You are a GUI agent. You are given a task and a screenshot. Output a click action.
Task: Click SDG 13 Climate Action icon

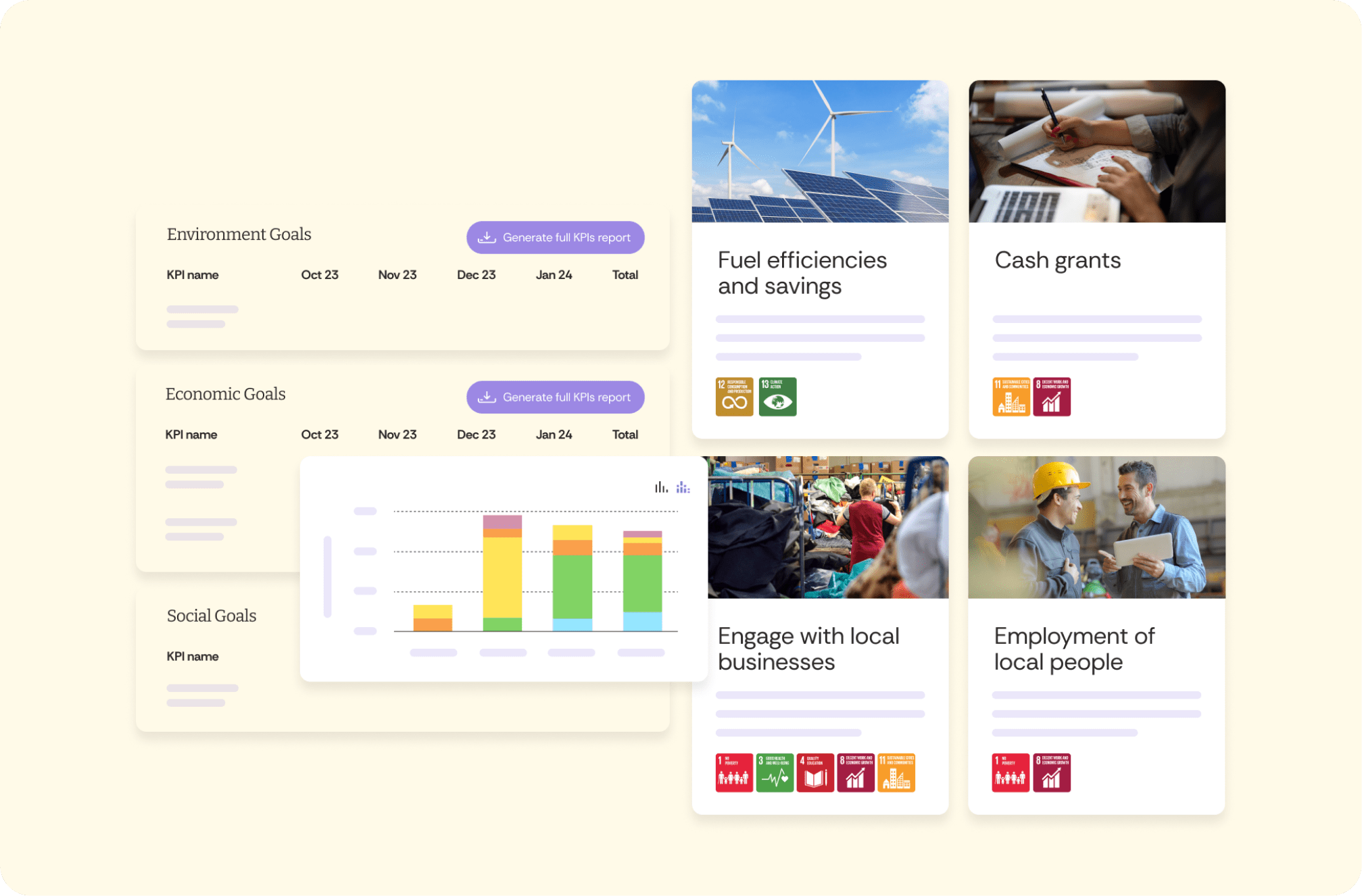click(777, 397)
